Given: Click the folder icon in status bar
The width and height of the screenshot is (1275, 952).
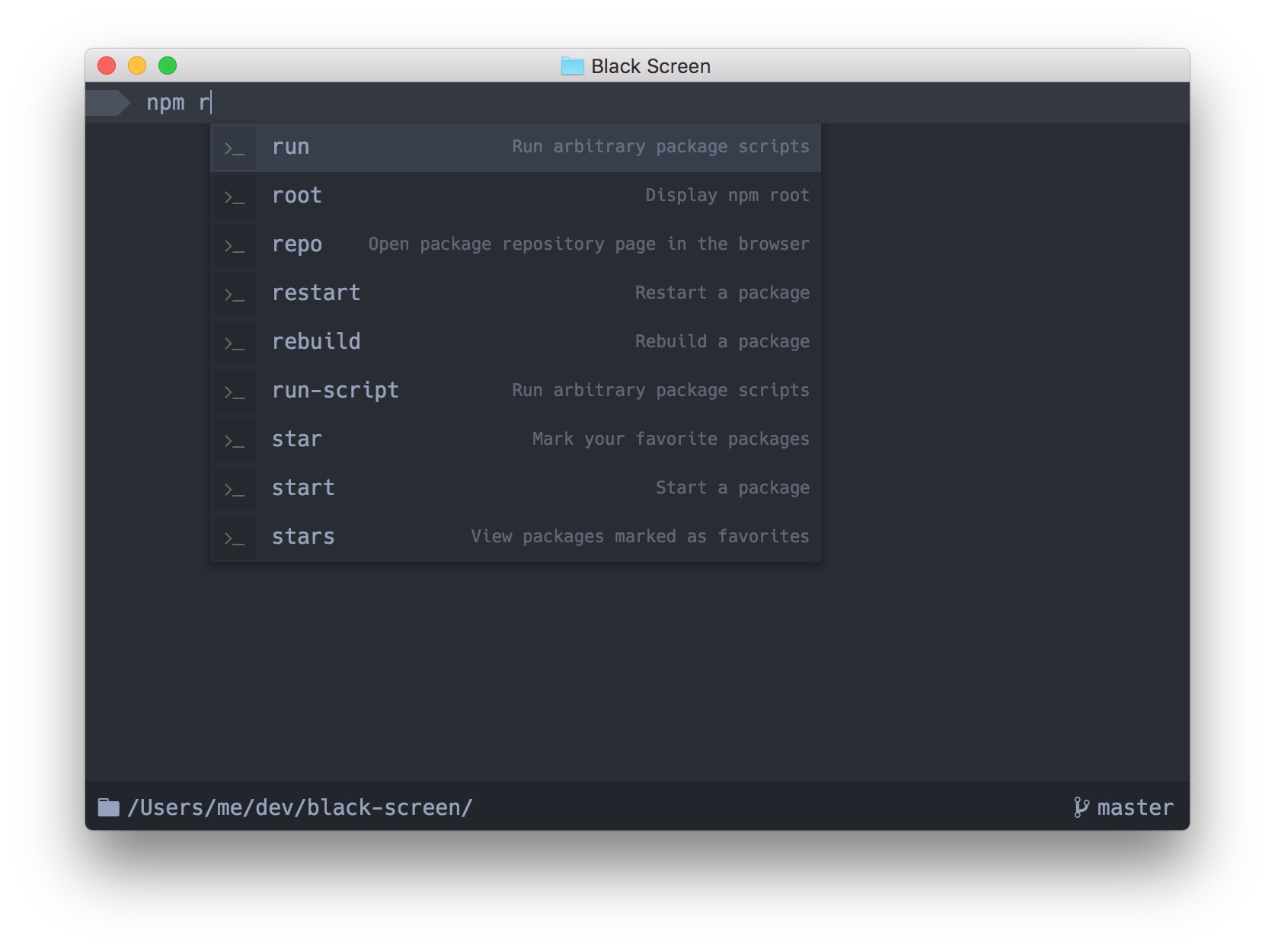Looking at the screenshot, I should 109,807.
